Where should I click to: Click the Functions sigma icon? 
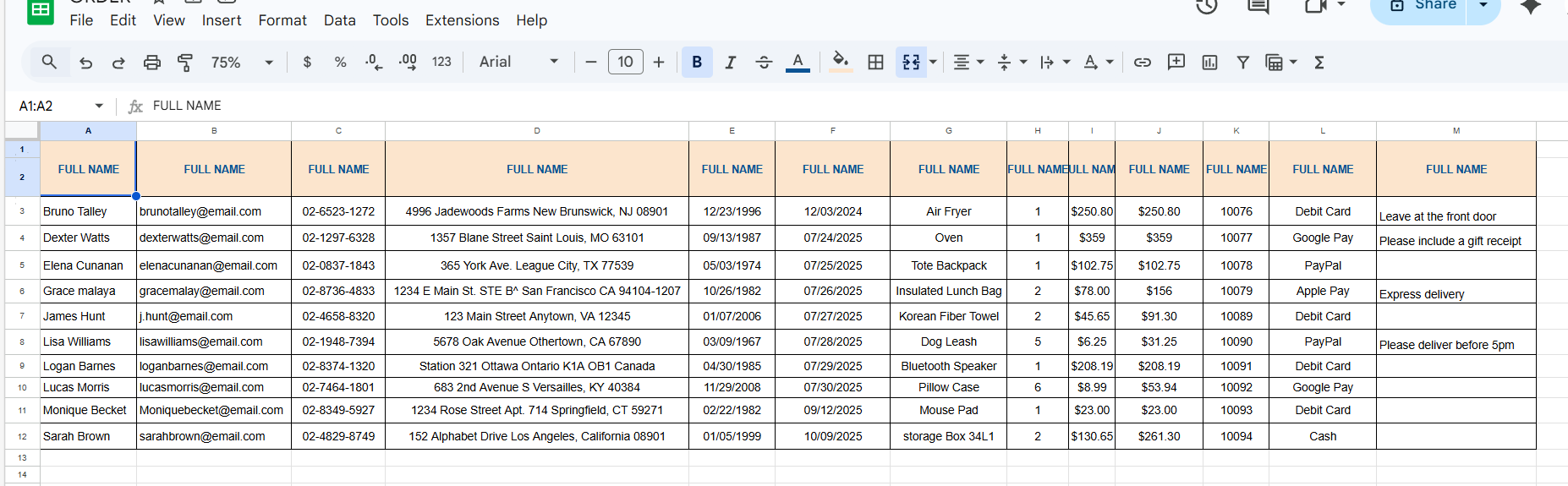(x=1319, y=62)
